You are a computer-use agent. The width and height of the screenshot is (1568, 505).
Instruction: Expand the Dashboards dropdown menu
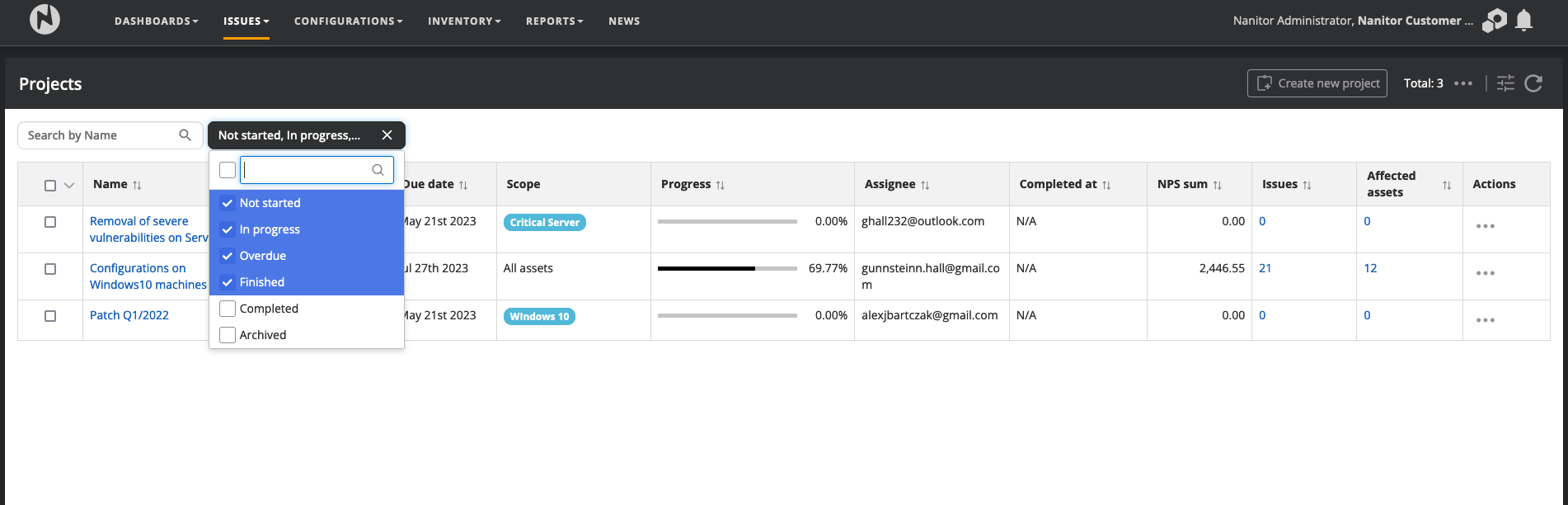pyautogui.click(x=156, y=21)
